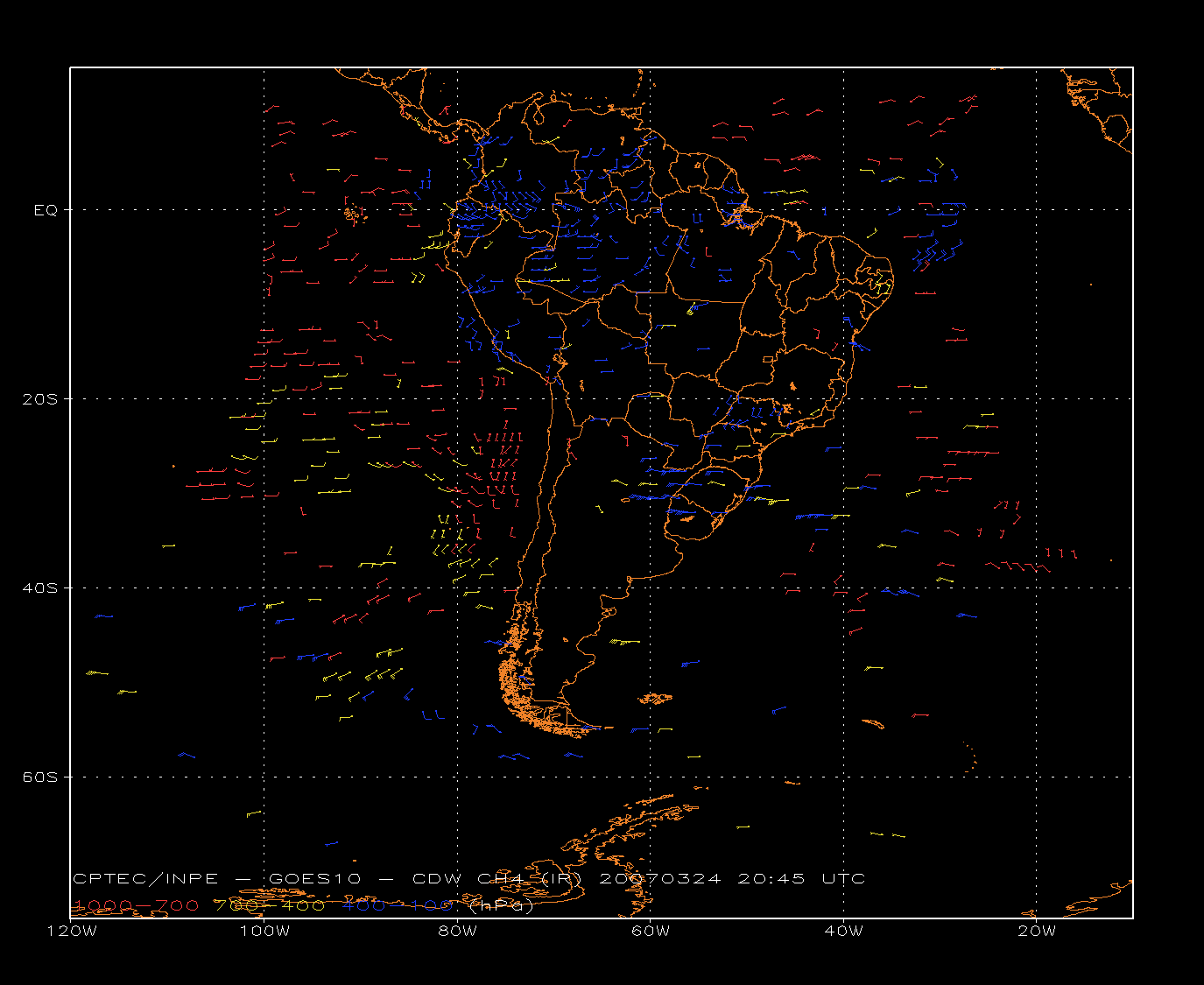Viewport: 1204px width, 985px height.
Task: Click the (hPa) unit label
Action: coord(502,905)
